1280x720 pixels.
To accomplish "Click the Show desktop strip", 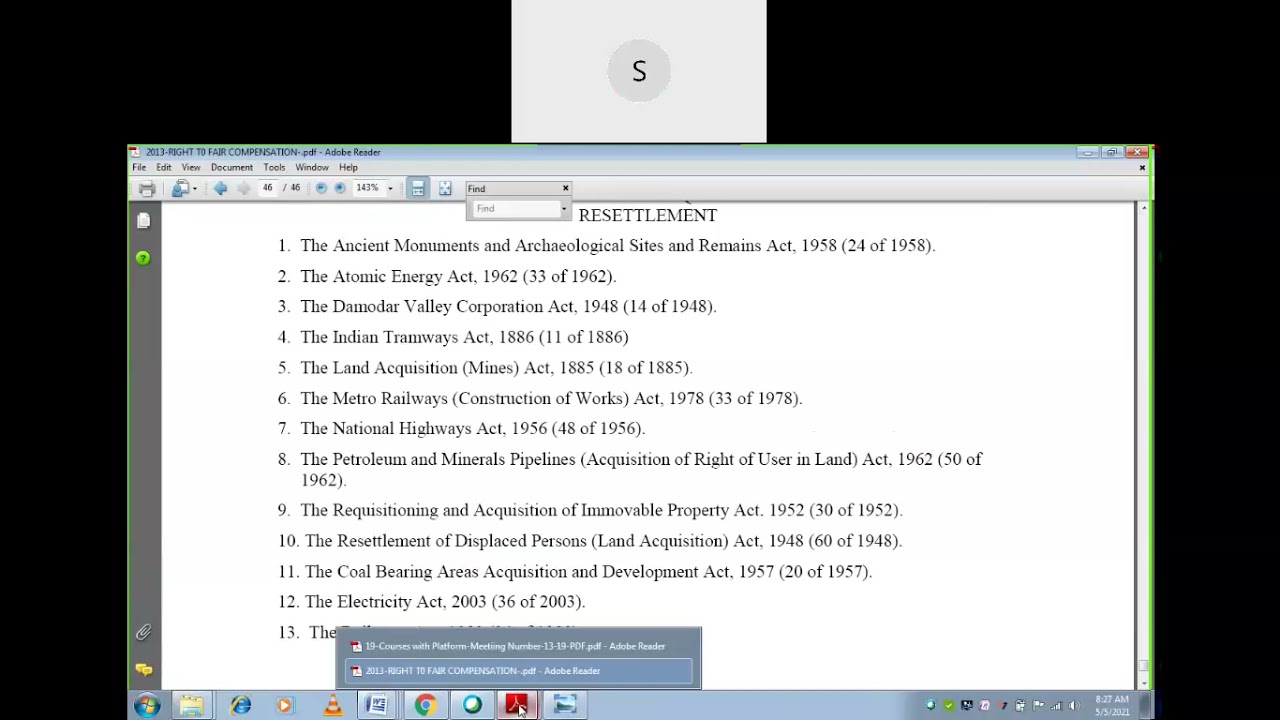I will 1147,706.
